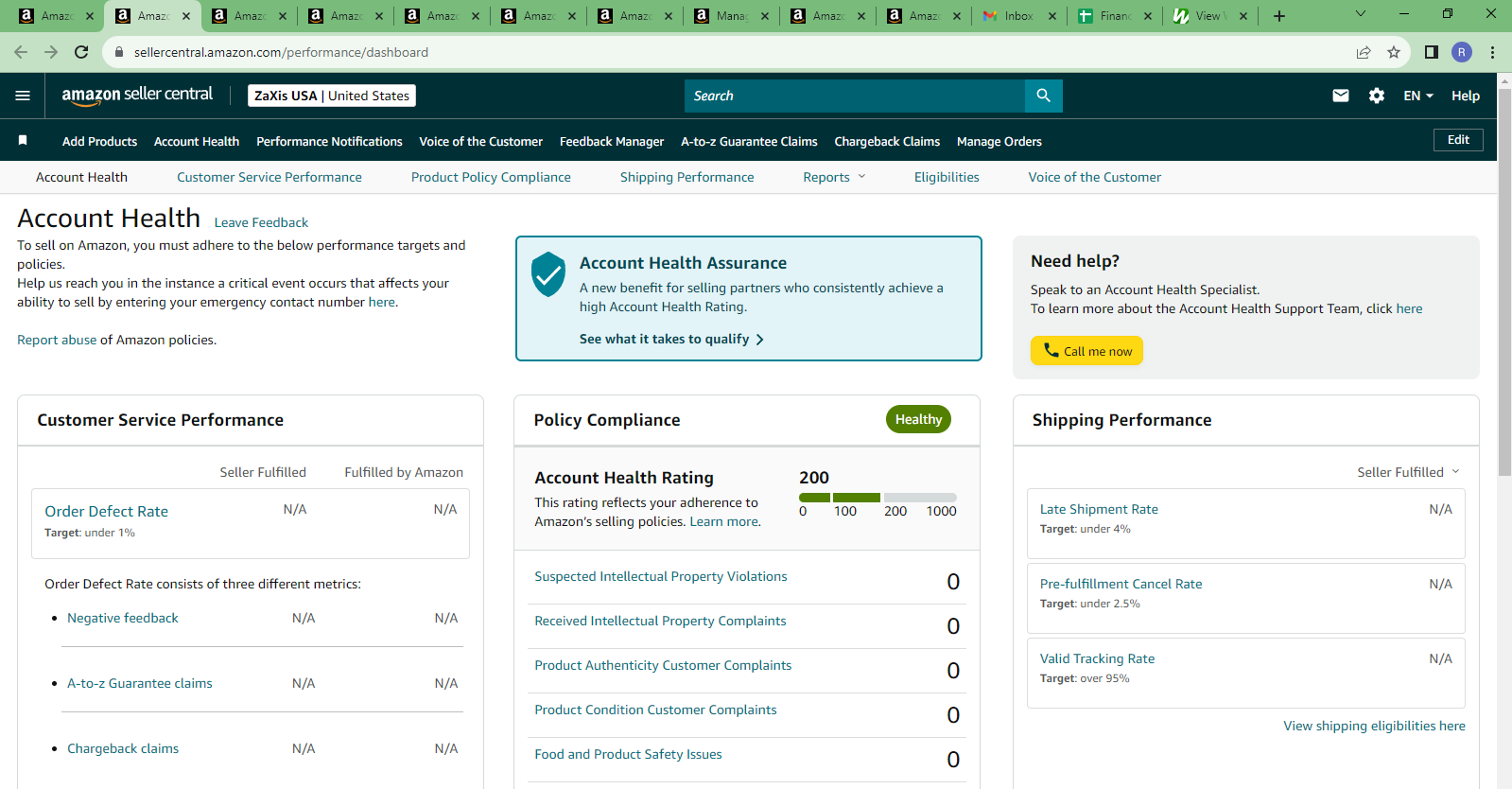Click the browser forward arrow
Viewport: 1512px width, 789px height.
(x=51, y=52)
